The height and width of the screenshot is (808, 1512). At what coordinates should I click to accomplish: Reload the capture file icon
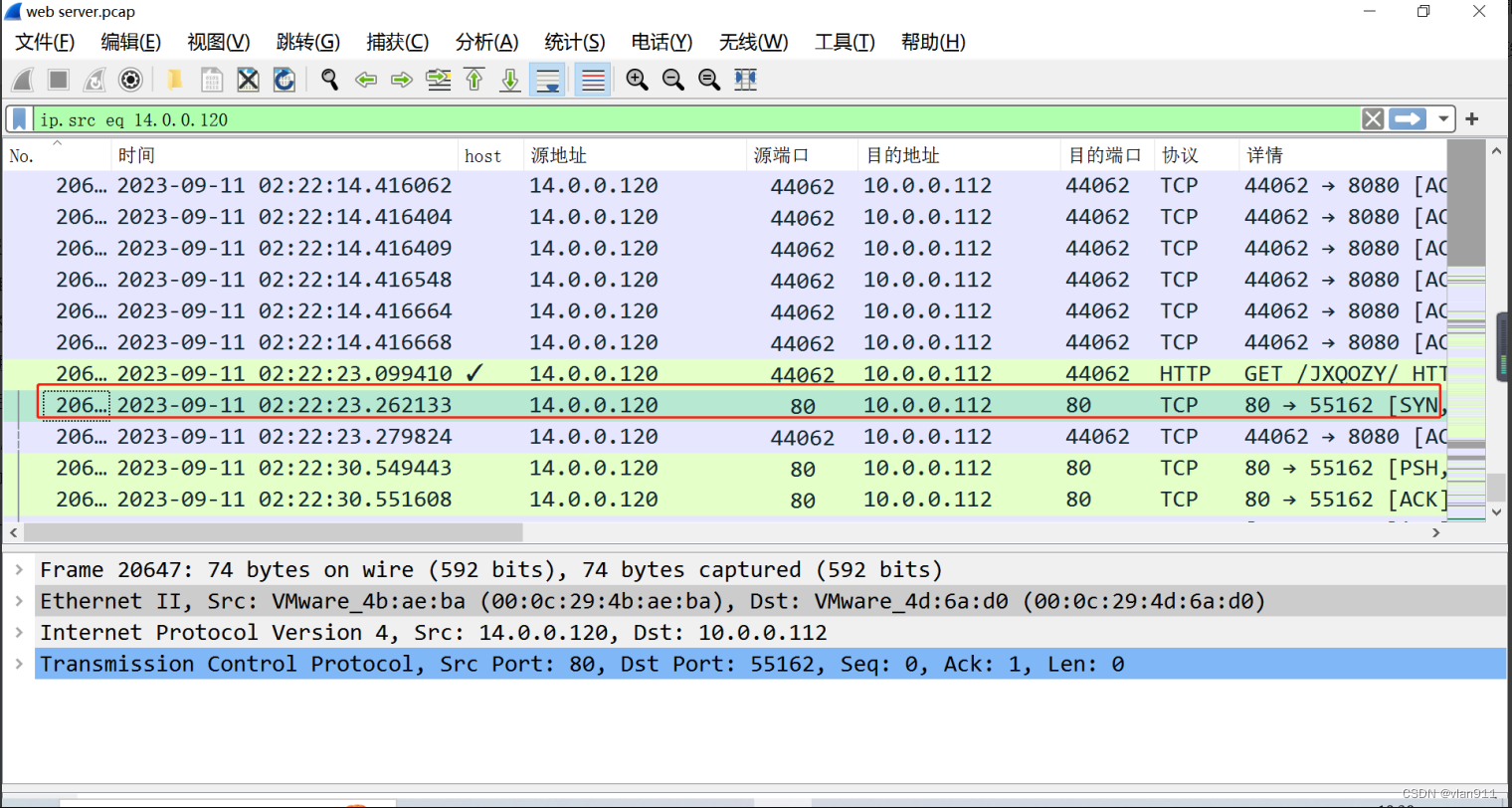click(284, 80)
